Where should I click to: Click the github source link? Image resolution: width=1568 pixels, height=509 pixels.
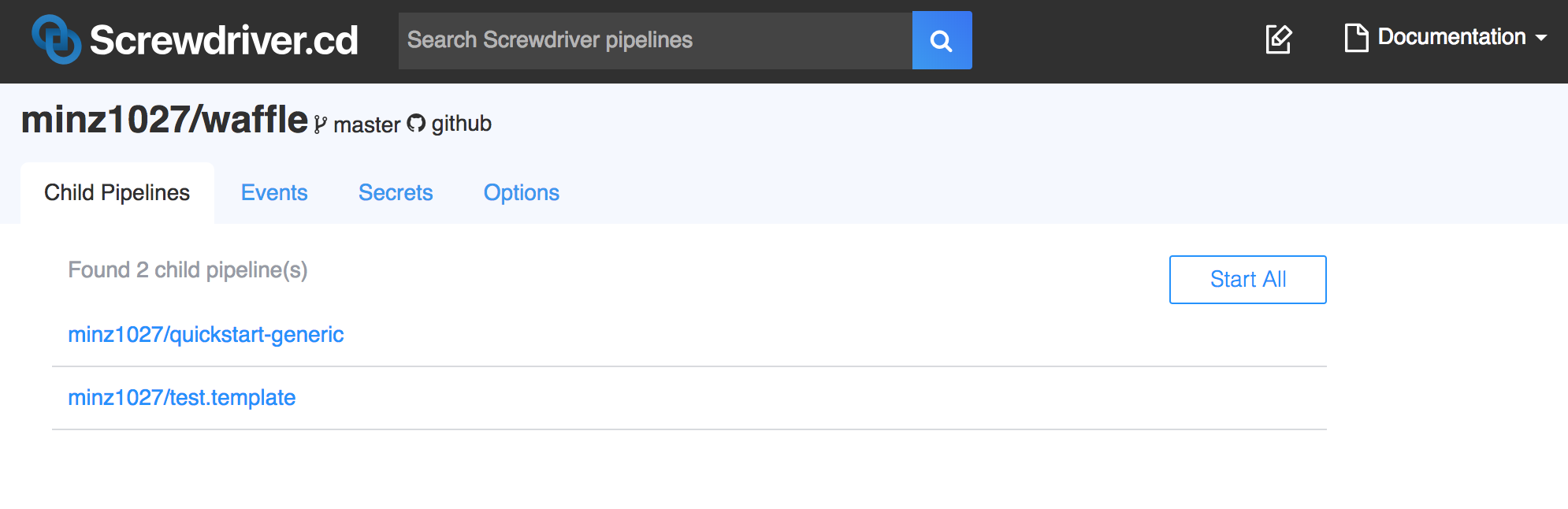461,124
